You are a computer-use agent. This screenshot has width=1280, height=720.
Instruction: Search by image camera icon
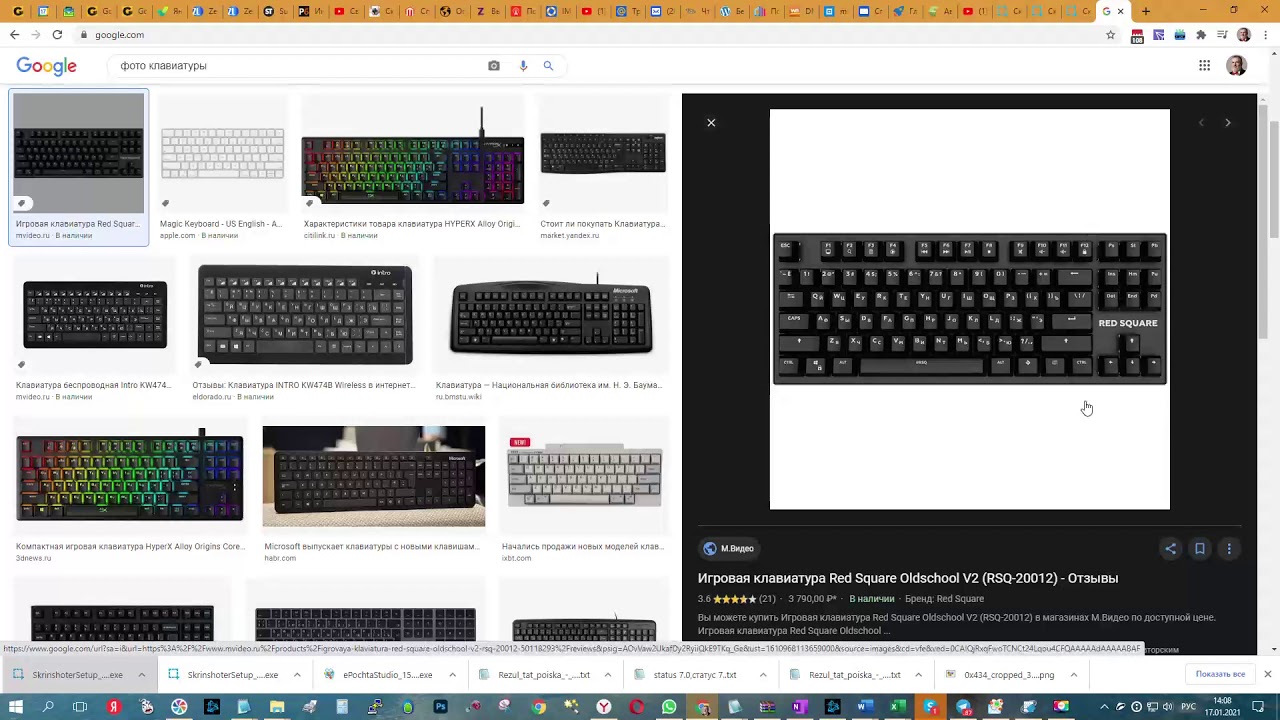[x=494, y=66]
